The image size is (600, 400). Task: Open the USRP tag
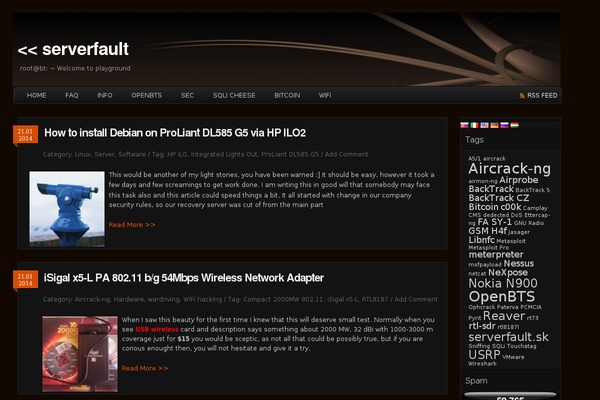(x=484, y=355)
